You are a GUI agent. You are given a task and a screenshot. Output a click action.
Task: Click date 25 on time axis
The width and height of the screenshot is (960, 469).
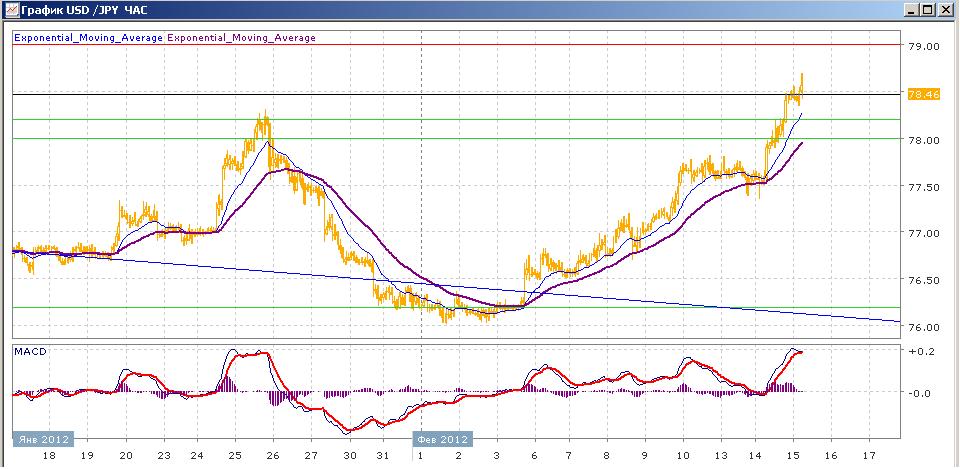(x=236, y=456)
